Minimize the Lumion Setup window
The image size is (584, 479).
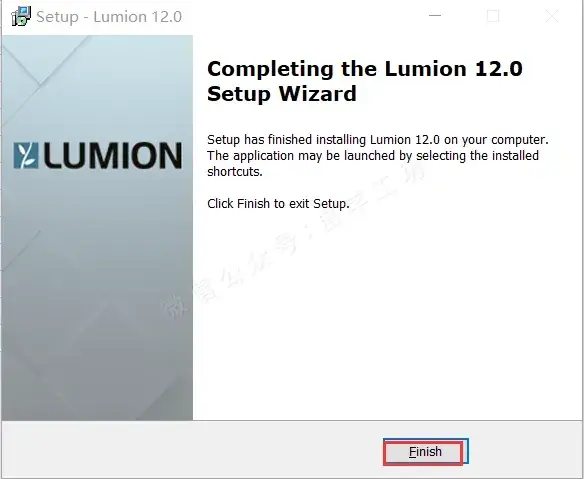[x=435, y=16]
